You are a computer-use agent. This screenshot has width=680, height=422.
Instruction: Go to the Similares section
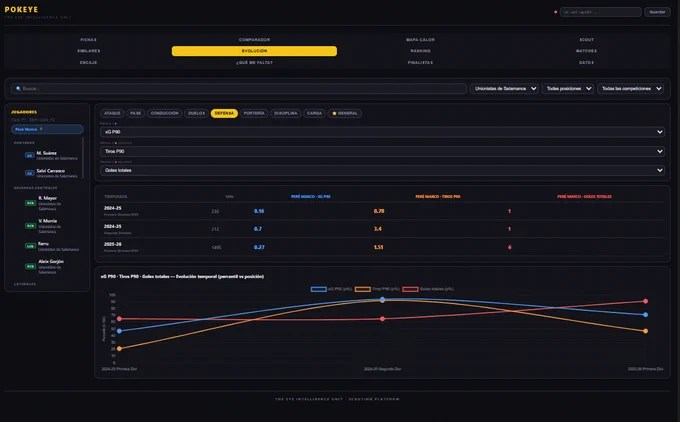tap(88, 51)
